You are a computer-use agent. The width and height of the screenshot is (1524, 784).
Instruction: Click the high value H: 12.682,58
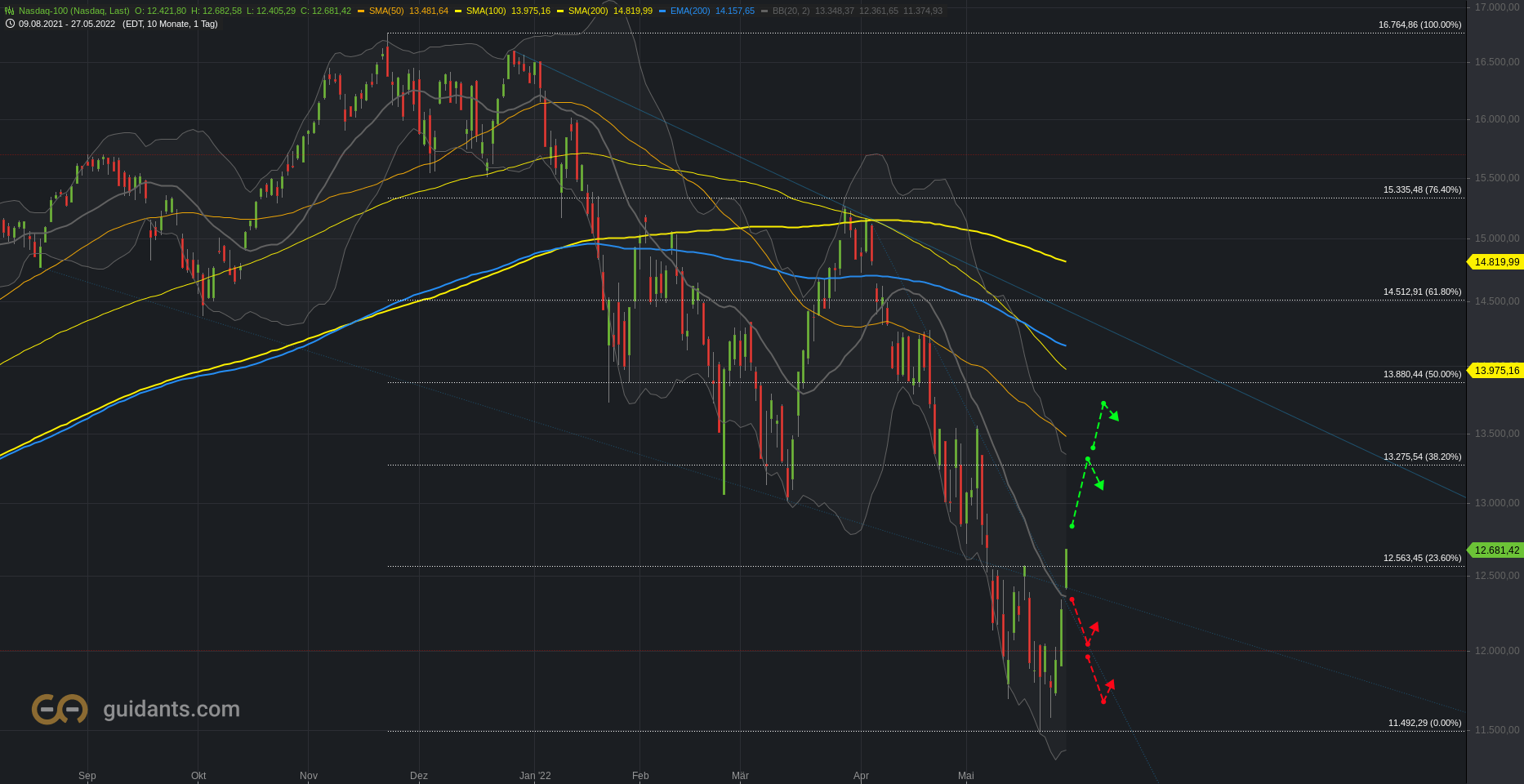point(216,11)
